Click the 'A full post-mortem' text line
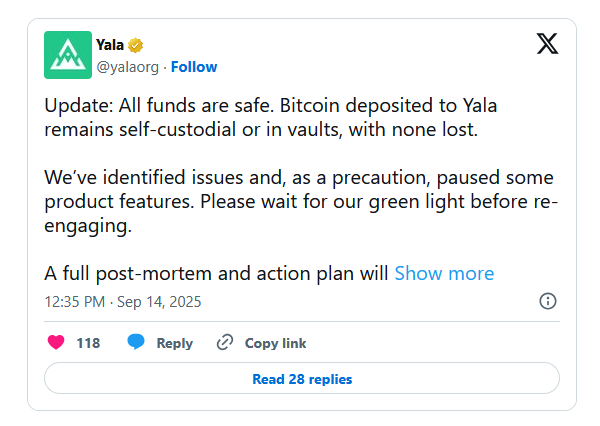The image size is (600, 426). point(216,273)
